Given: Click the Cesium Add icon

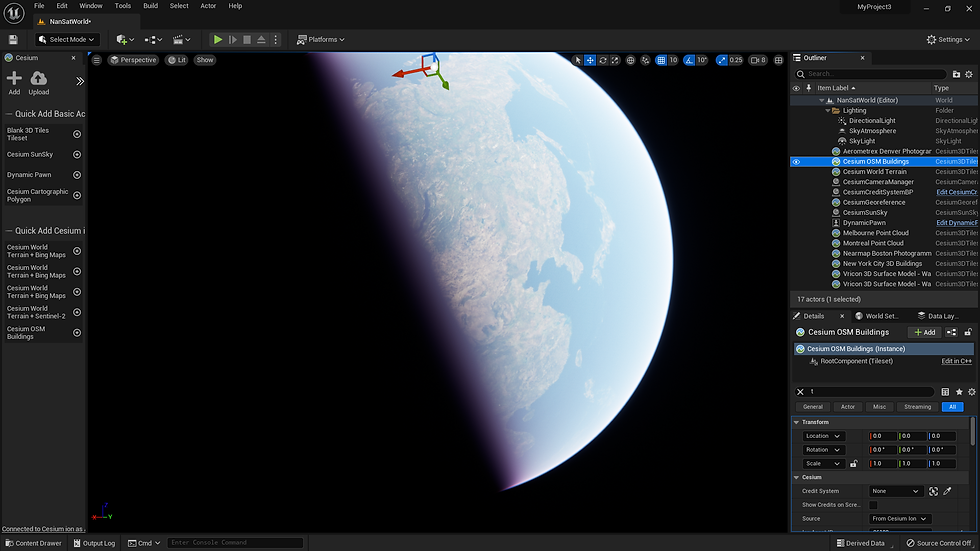Looking at the screenshot, I should pos(14,82).
